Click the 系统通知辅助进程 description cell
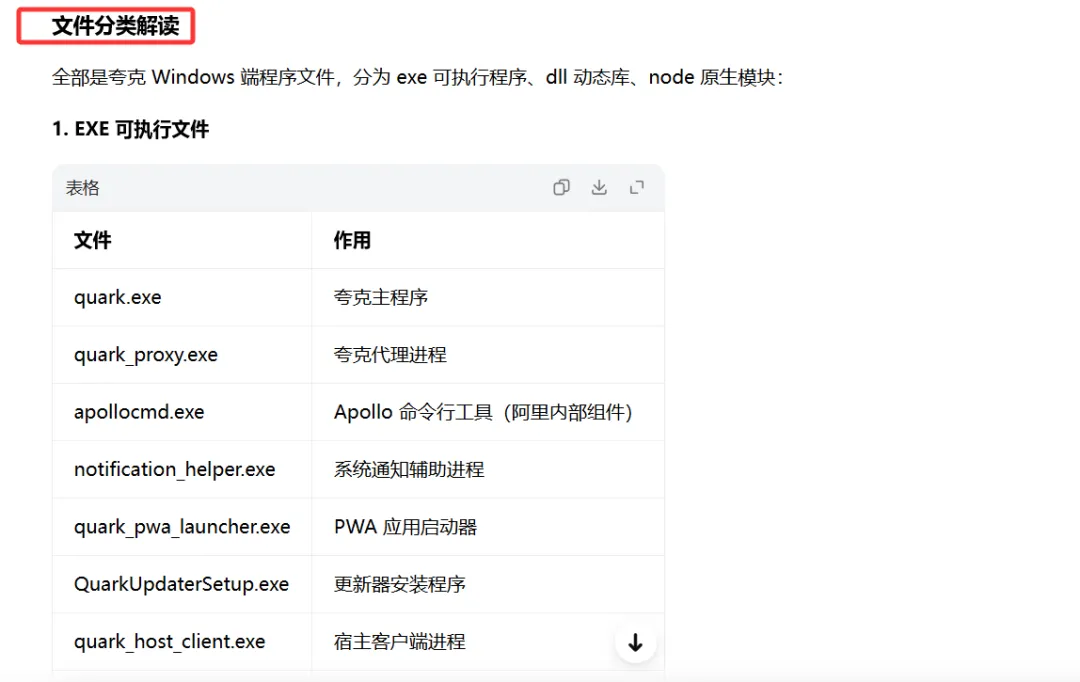1080x682 pixels. point(488,469)
